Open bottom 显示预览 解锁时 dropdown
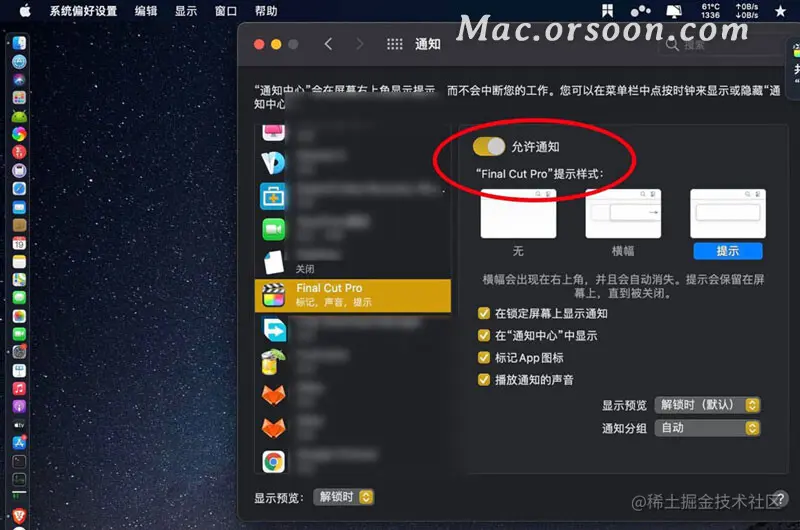The height and width of the screenshot is (530, 800). click(344, 497)
